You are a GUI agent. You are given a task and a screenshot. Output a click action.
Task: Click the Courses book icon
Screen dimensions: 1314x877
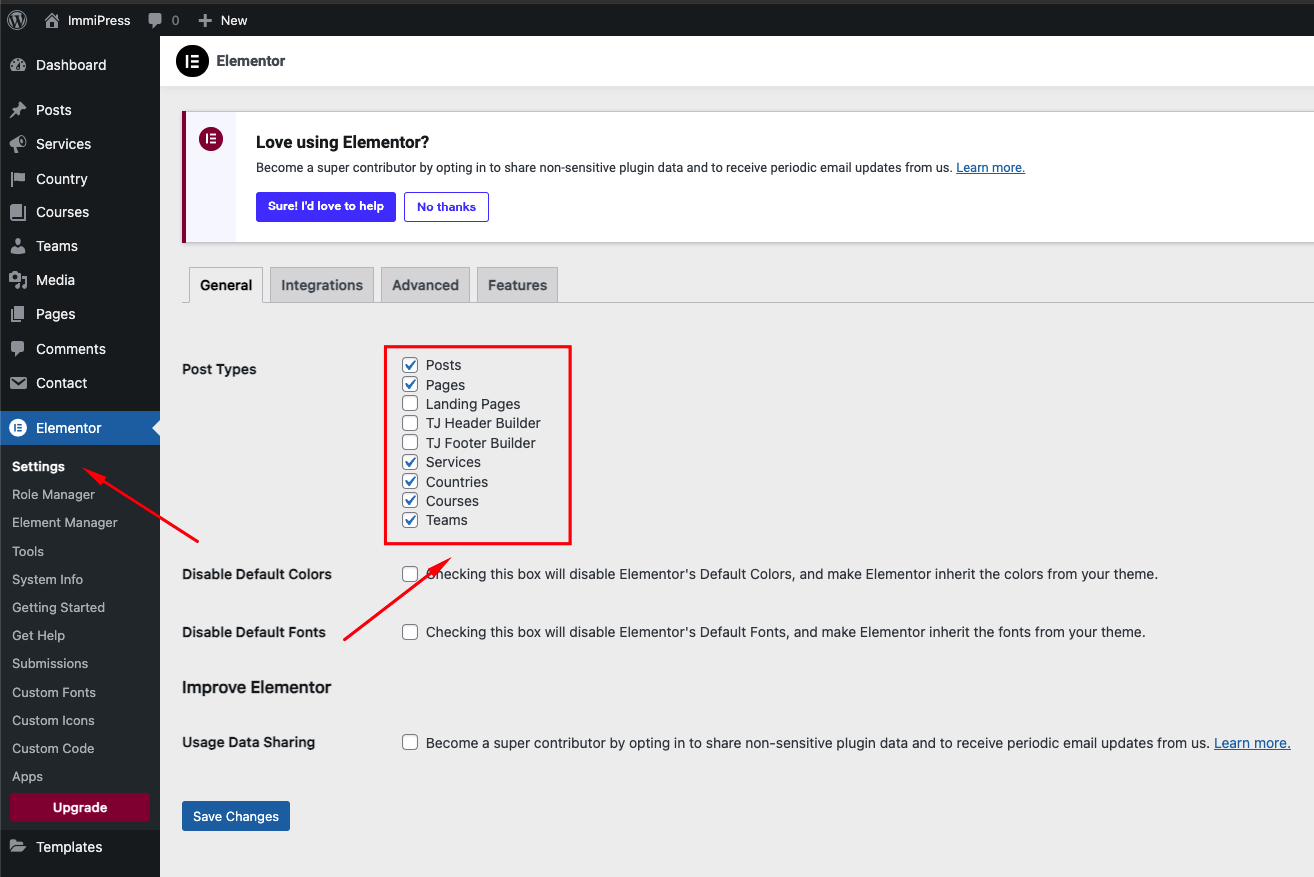point(18,212)
